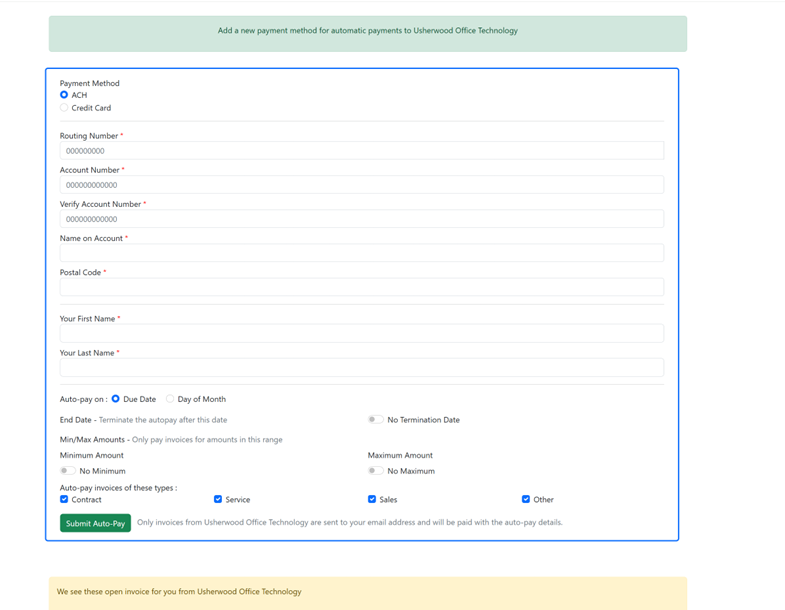Image resolution: width=785 pixels, height=610 pixels.
Task: Click the Postal Code input
Action: coord(361,287)
